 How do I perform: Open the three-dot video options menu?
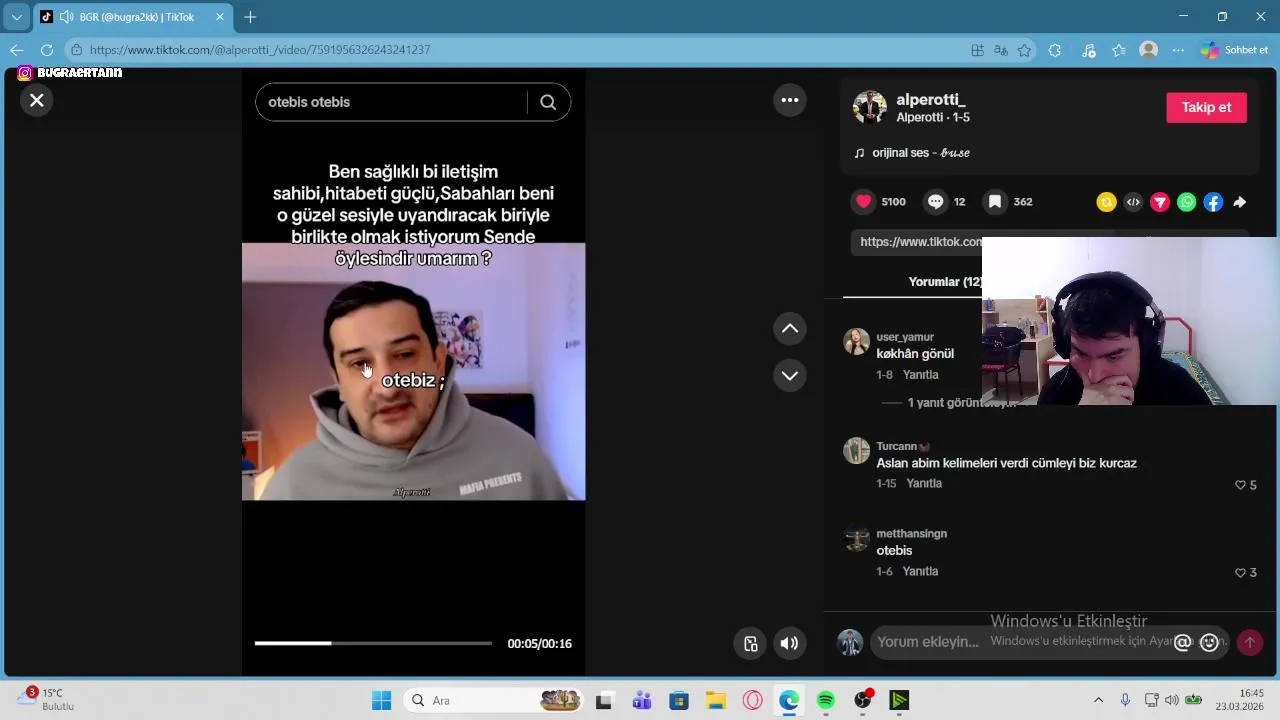click(790, 99)
